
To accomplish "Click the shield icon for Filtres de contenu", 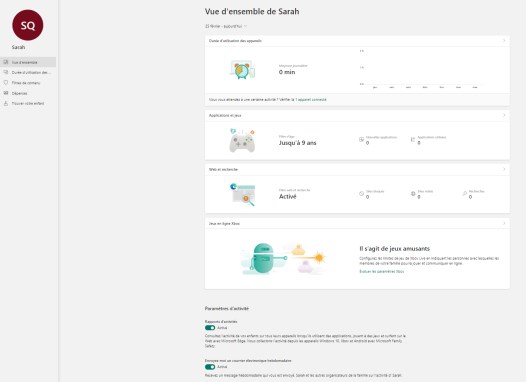I will click(6, 83).
